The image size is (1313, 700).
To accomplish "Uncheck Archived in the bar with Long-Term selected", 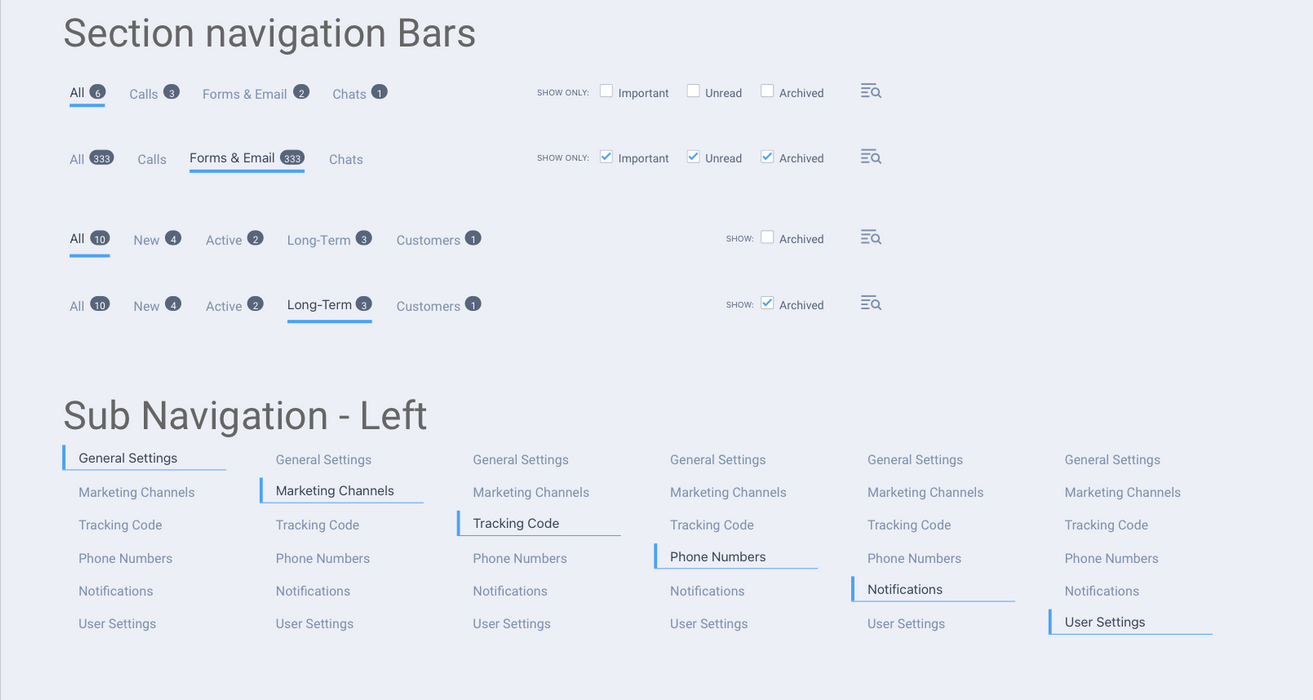I will point(767,304).
